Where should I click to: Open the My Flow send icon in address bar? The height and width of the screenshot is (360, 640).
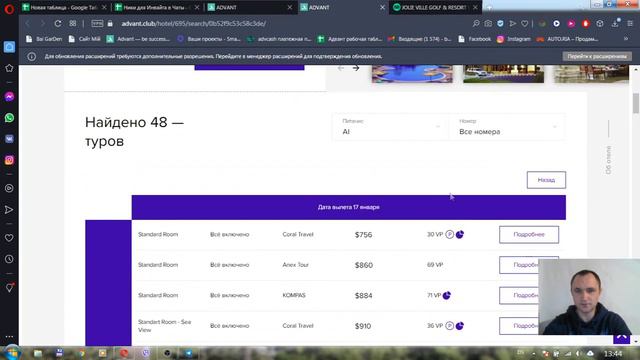(513, 24)
